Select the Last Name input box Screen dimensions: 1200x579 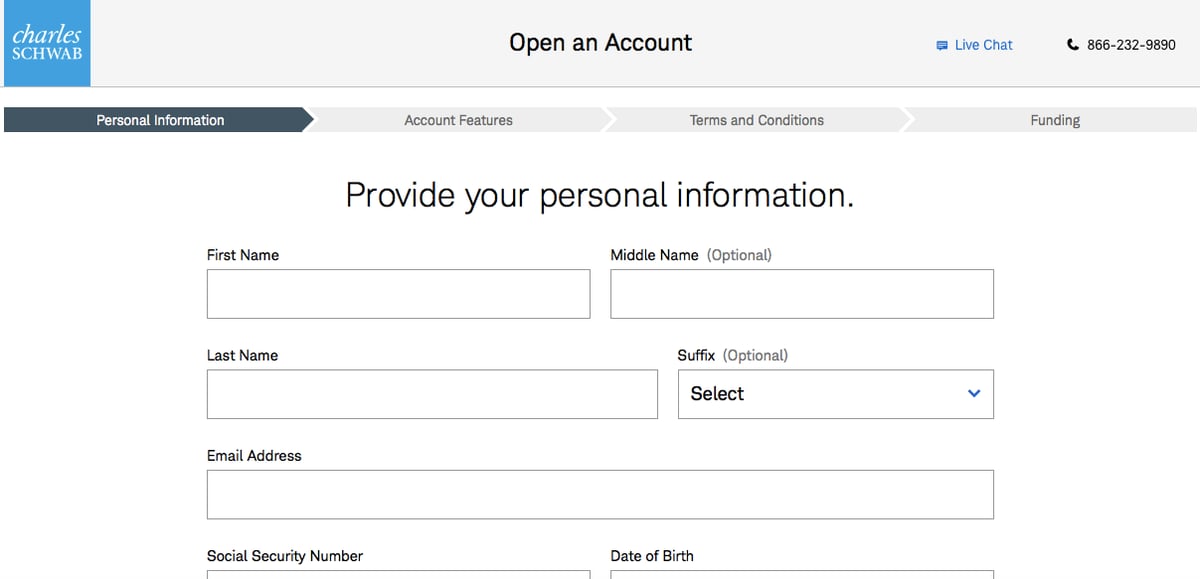click(x=432, y=394)
